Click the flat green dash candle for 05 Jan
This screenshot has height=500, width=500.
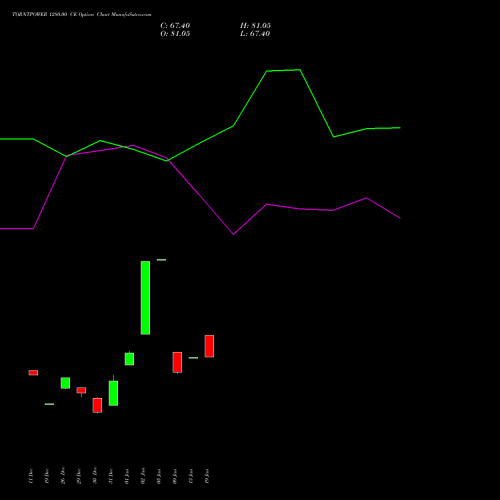click(161, 260)
